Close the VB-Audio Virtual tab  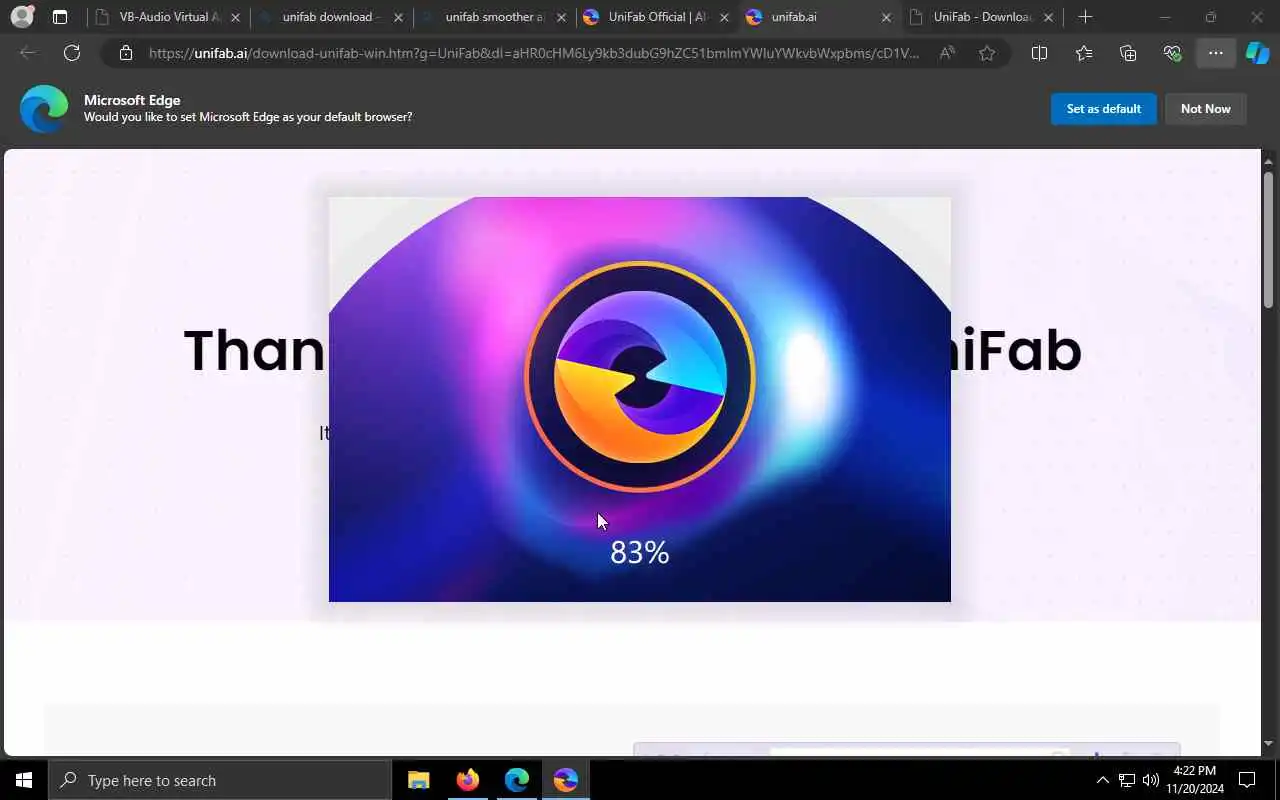pyautogui.click(x=236, y=17)
